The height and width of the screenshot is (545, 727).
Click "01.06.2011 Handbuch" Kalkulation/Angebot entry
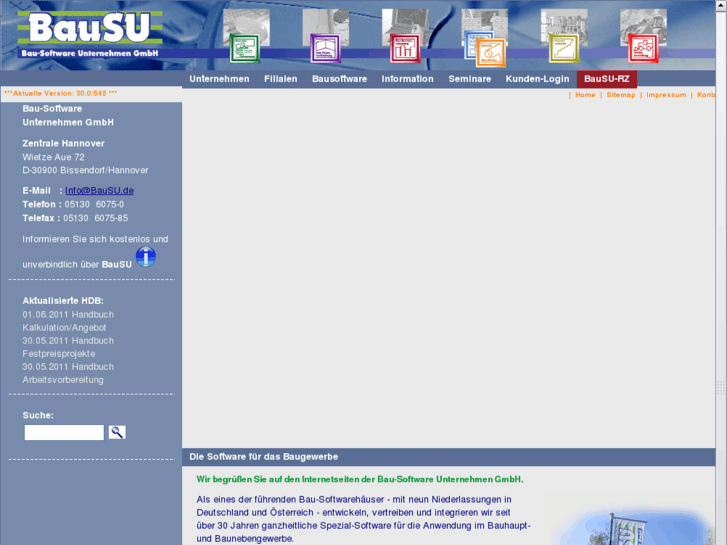[x=68, y=321]
